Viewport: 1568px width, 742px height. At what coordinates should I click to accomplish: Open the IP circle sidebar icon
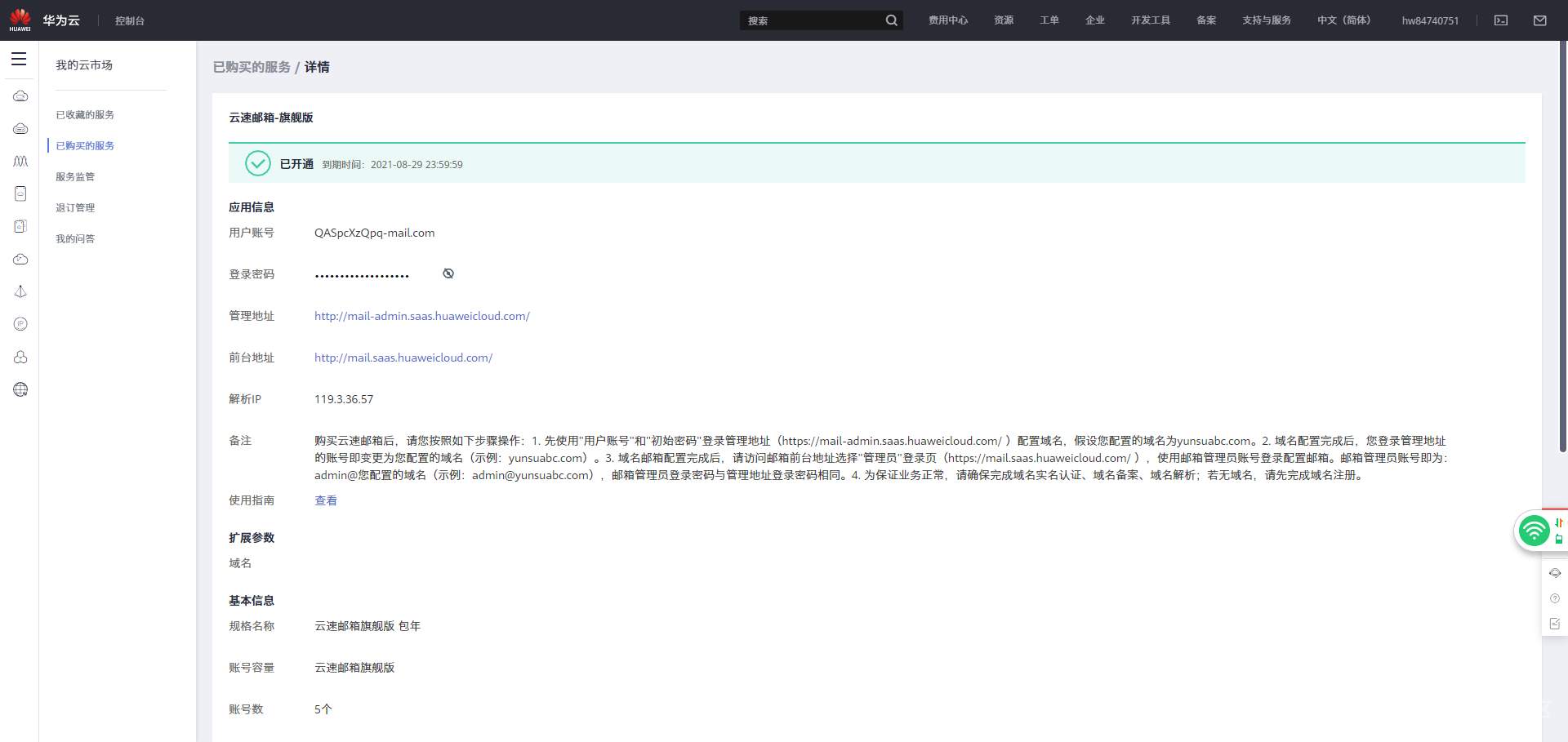click(x=20, y=324)
